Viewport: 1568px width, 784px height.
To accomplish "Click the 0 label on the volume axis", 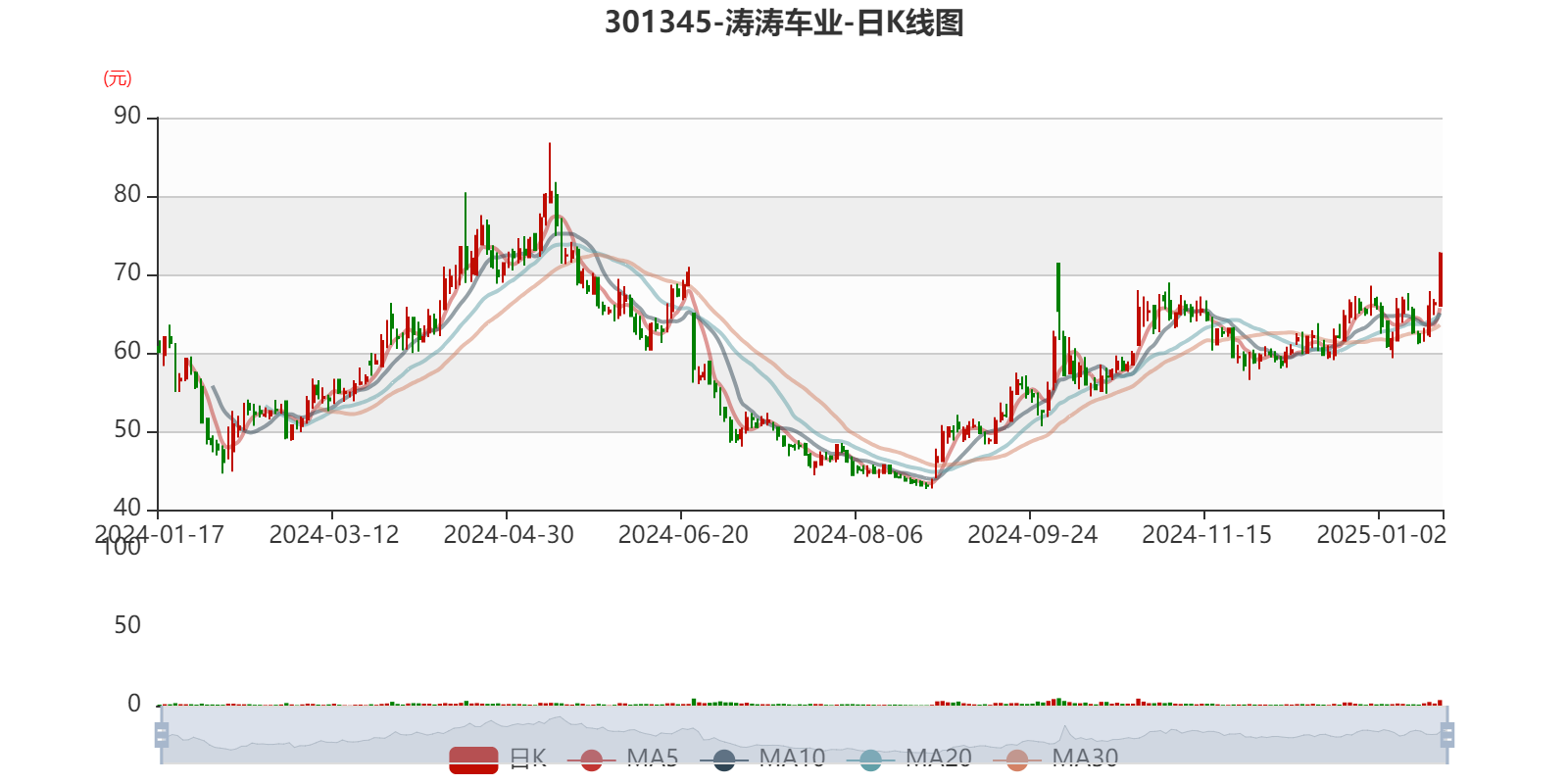I will [x=134, y=704].
